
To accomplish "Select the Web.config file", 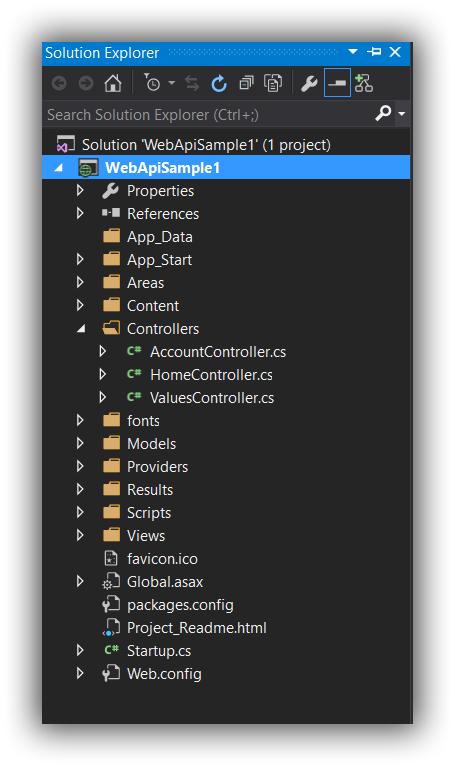I will [164, 674].
